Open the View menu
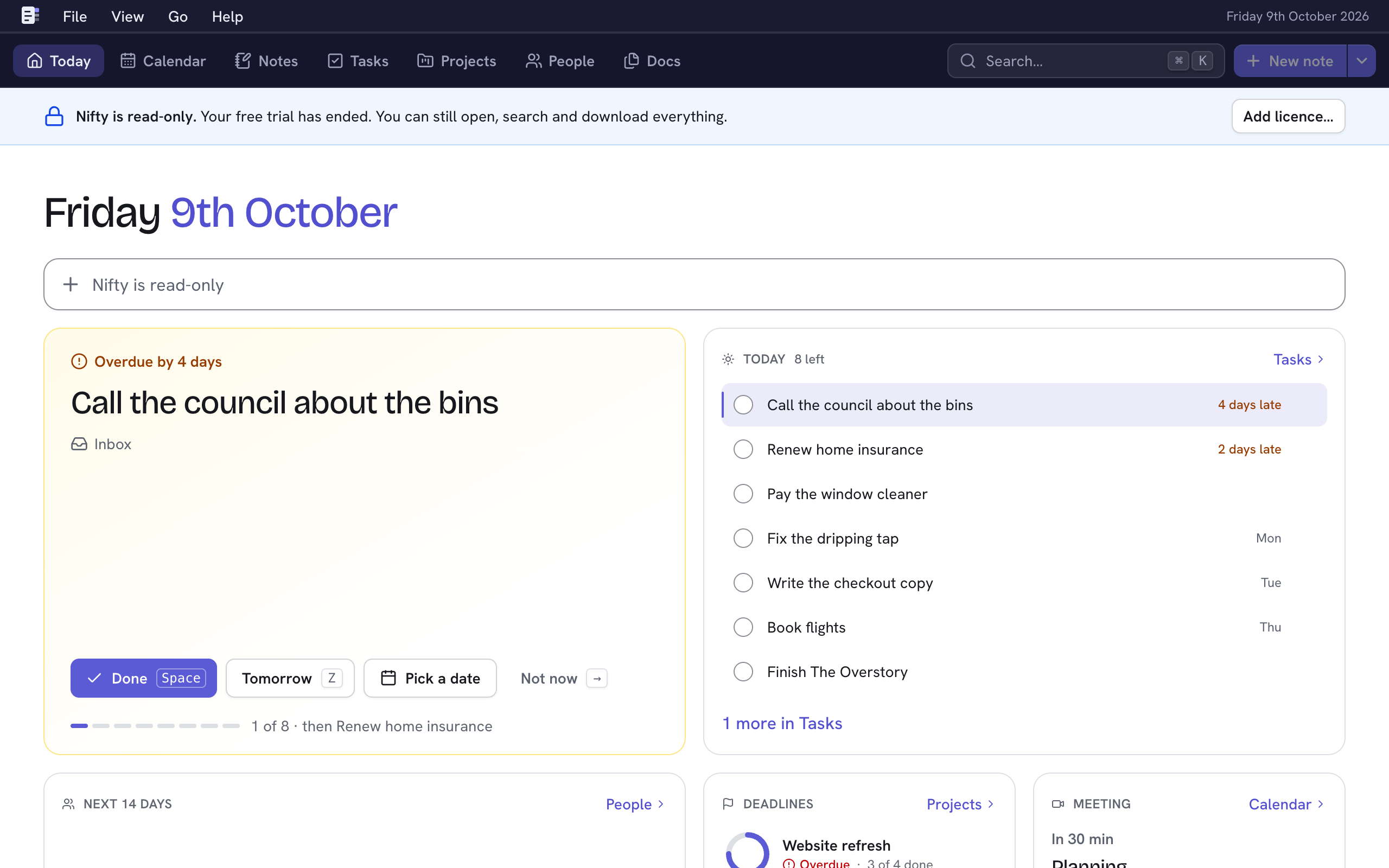1389x868 pixels. (128, 16)
